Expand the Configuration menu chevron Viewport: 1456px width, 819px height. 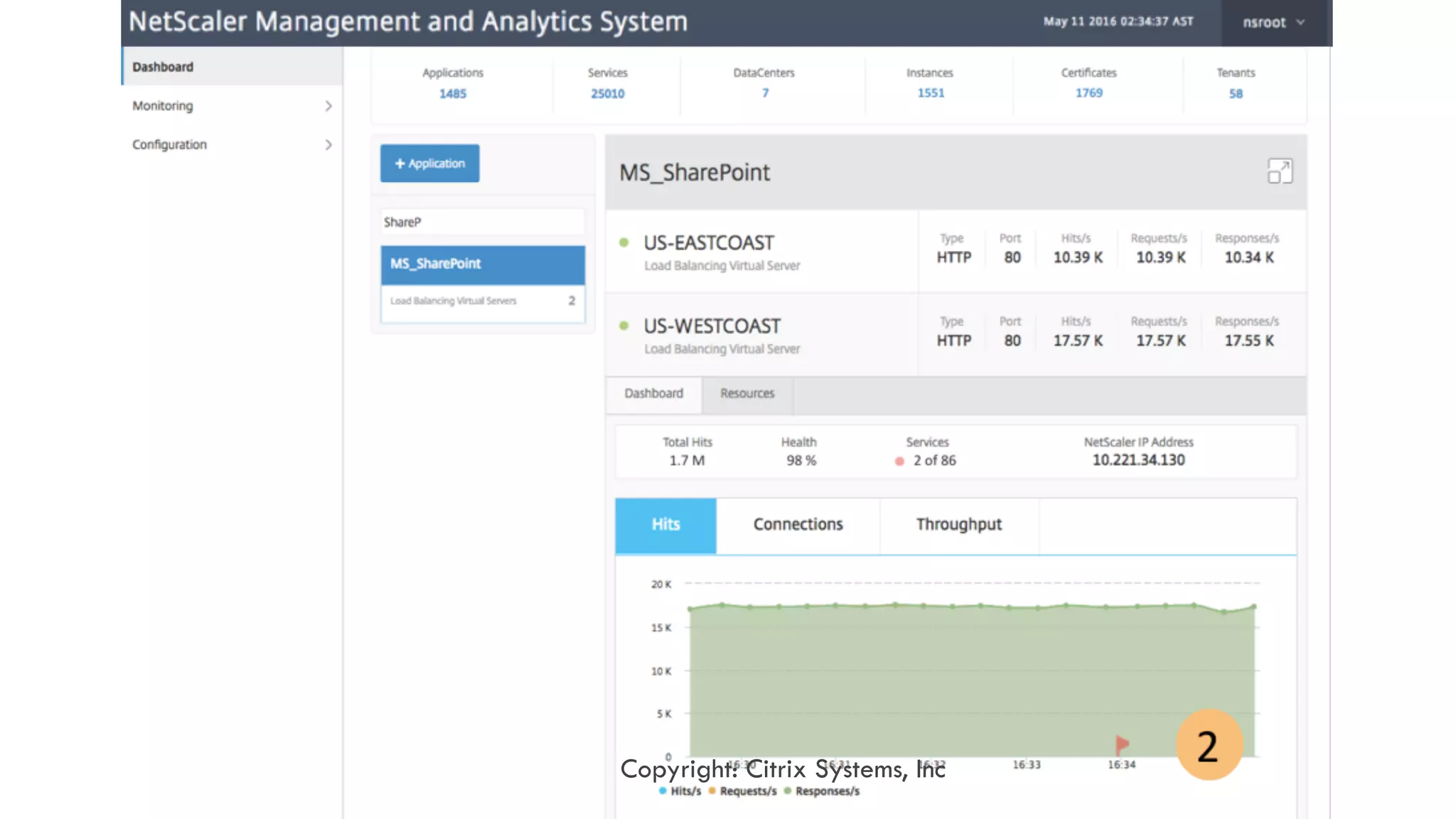[x=328, y=145]
